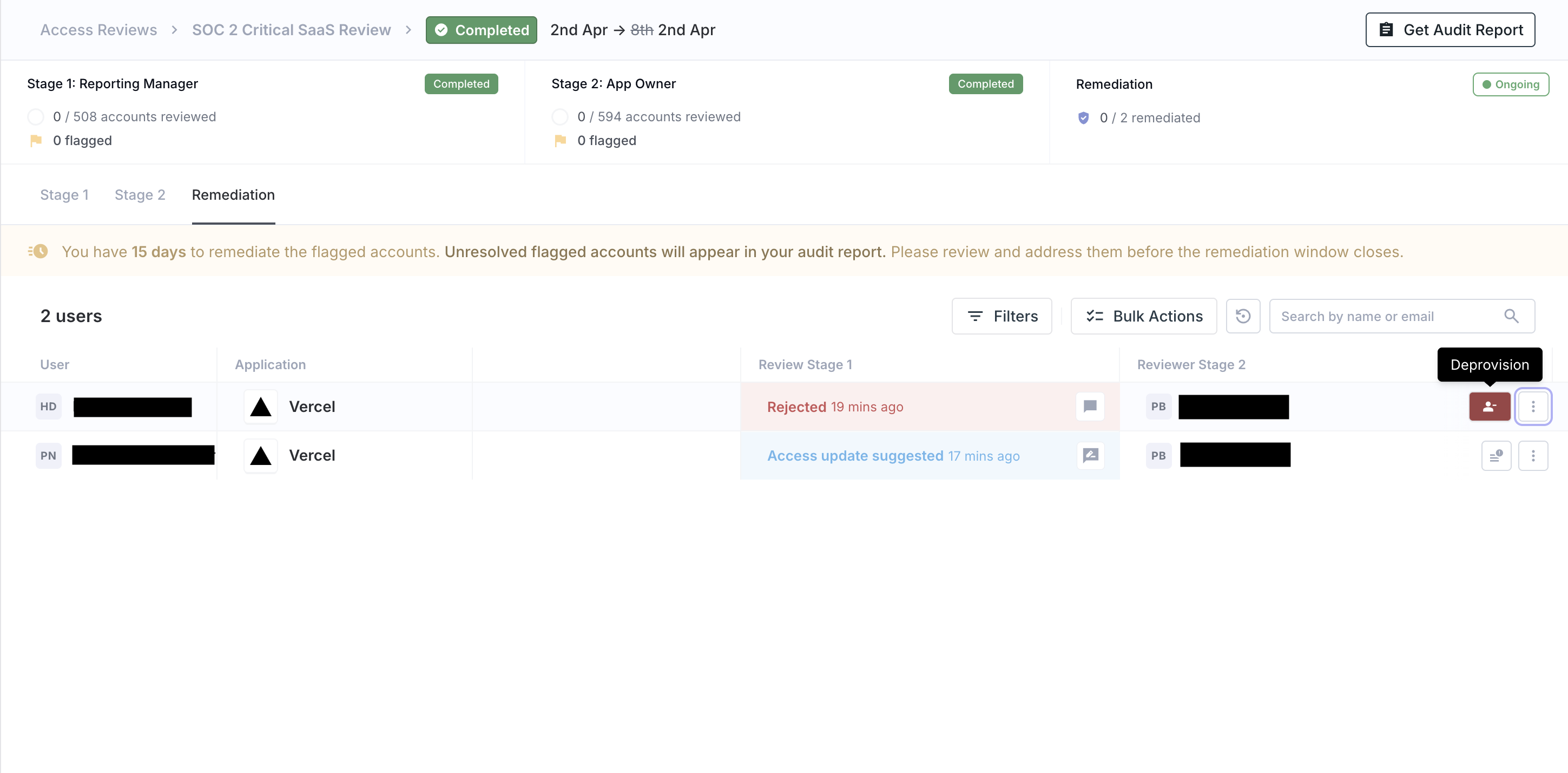The height and width of the screenshot is (773, 1568).
Task: Open the SOC 2 Critical SaaS Review breadcrumb
Action: coord(291,30)
